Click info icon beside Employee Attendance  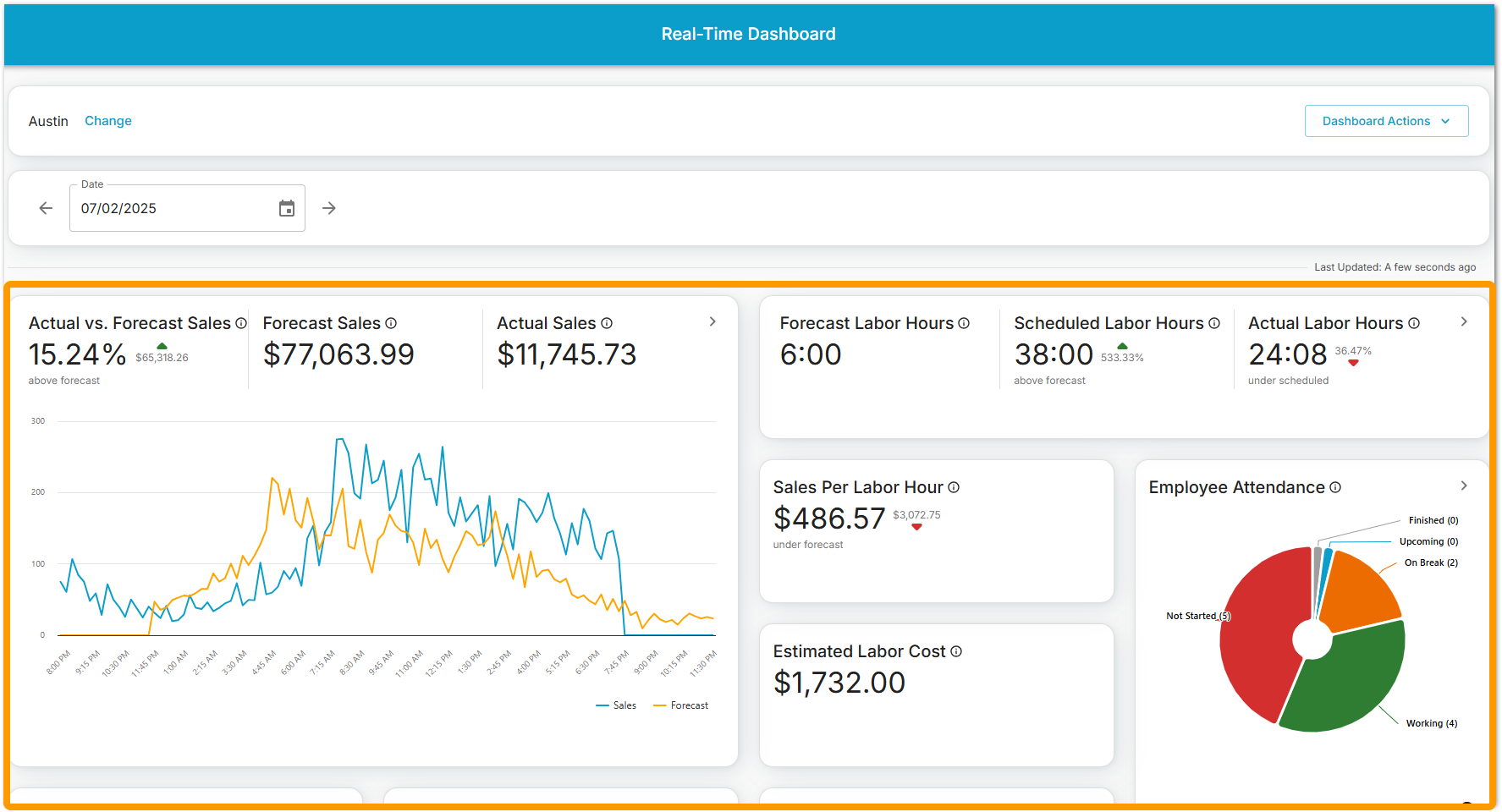[1335, 487]
